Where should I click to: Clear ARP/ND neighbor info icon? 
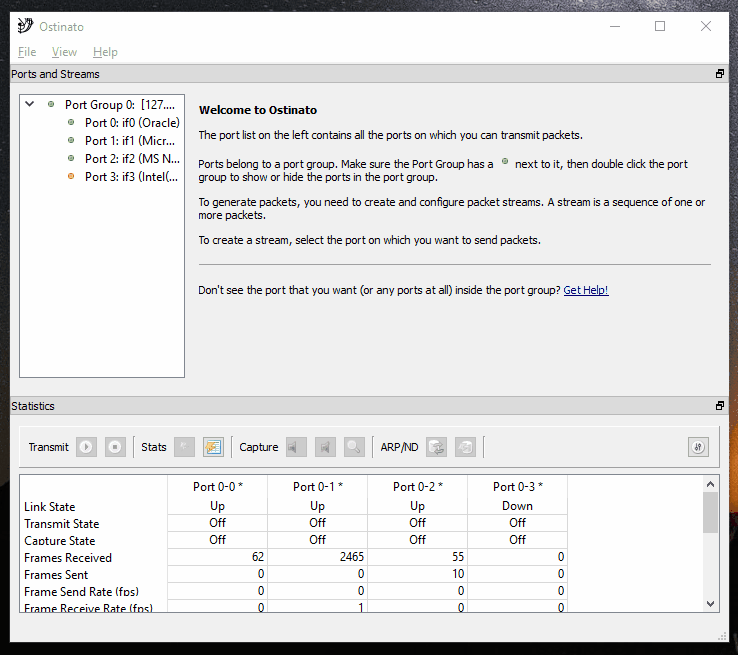tap(465, 447)
